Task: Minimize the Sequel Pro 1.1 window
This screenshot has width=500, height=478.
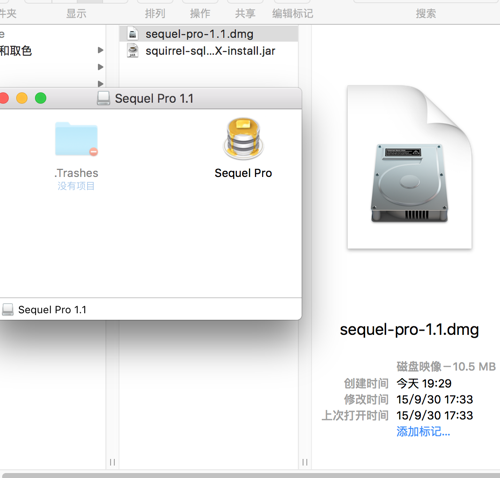Action: pos(22,98)
